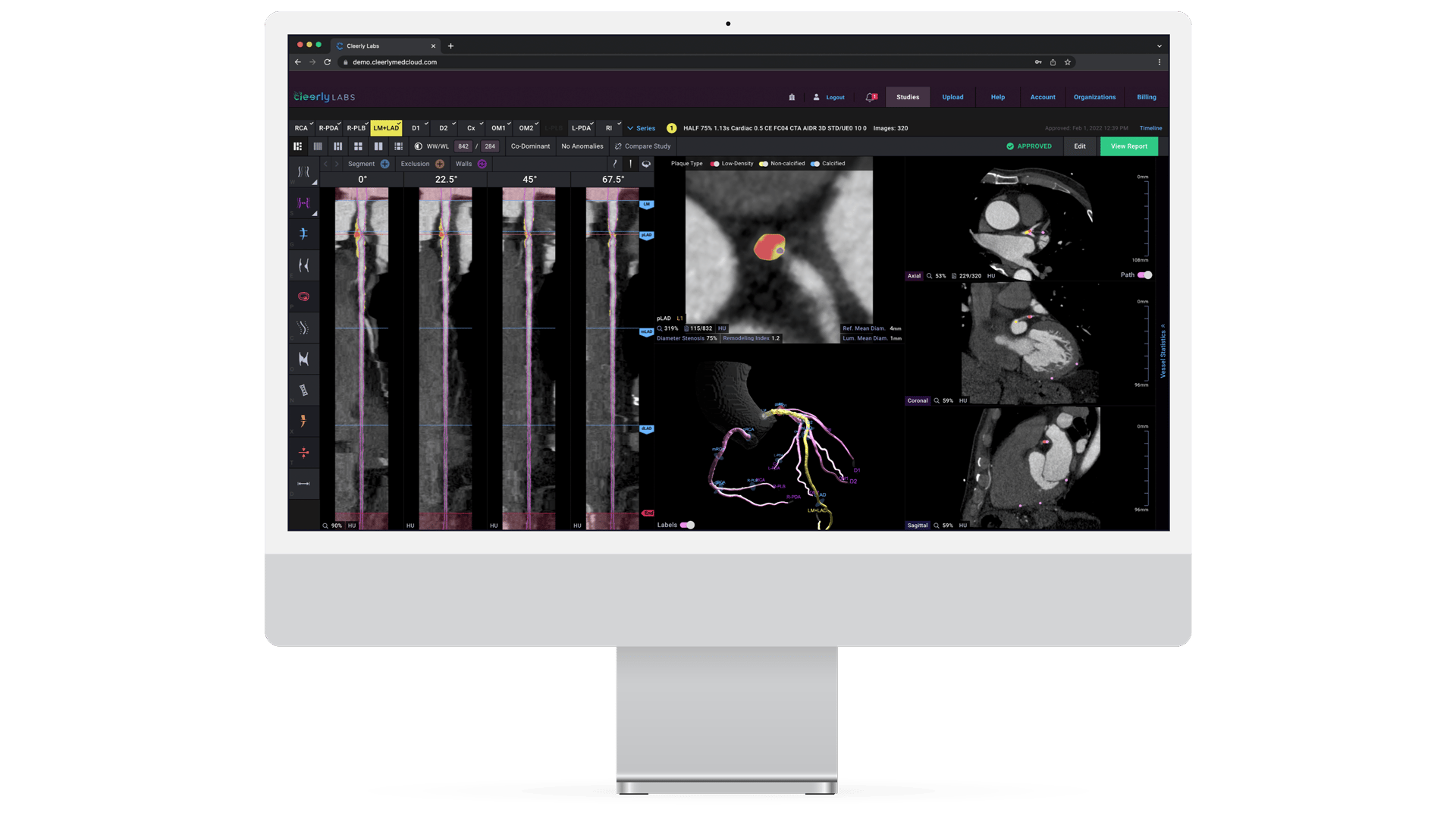
Task: Open the browser tab list chevron
Action: [x=1159, y=46]
